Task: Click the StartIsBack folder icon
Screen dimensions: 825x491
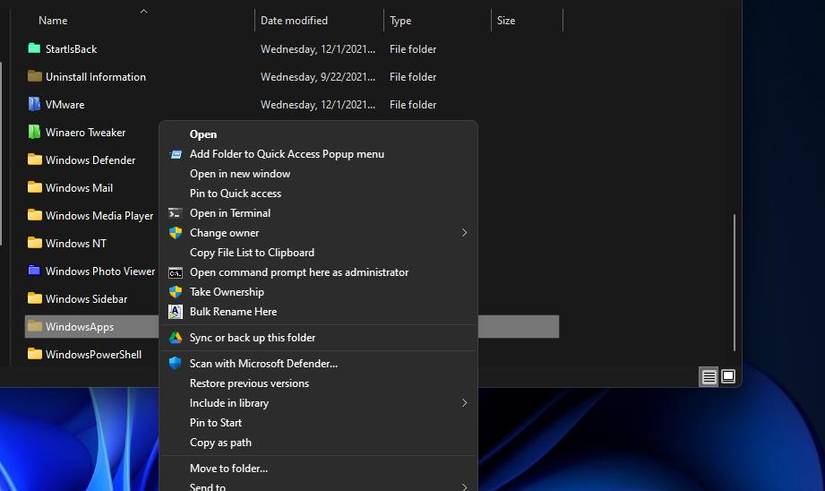Action: tap(34, 48)
